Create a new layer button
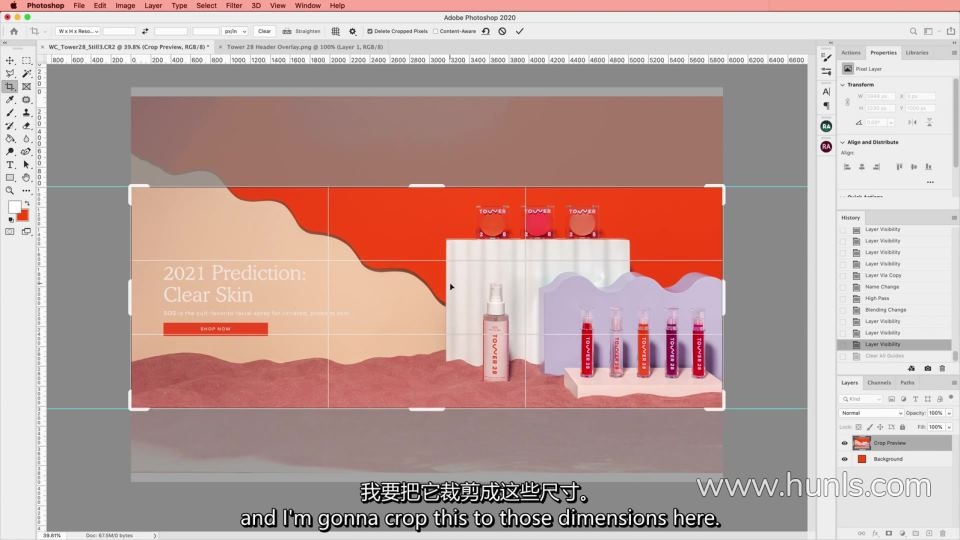 pos(929,533)
